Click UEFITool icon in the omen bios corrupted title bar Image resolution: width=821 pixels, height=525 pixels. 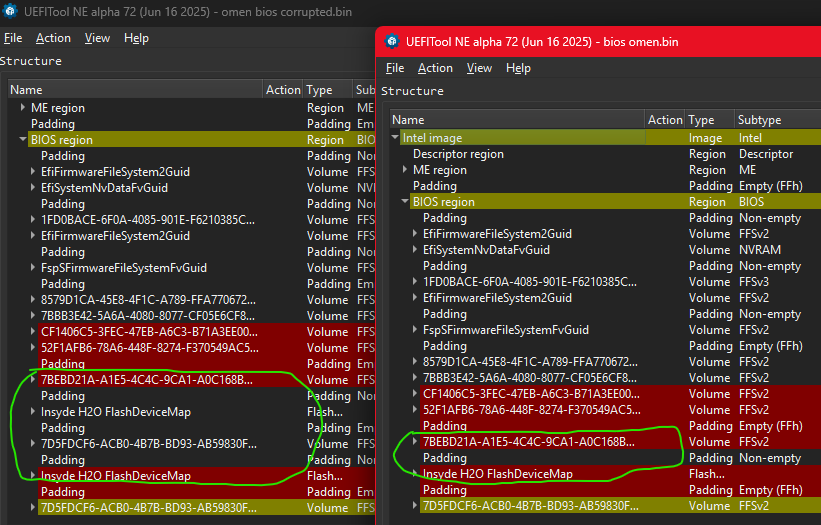(9, 11)
